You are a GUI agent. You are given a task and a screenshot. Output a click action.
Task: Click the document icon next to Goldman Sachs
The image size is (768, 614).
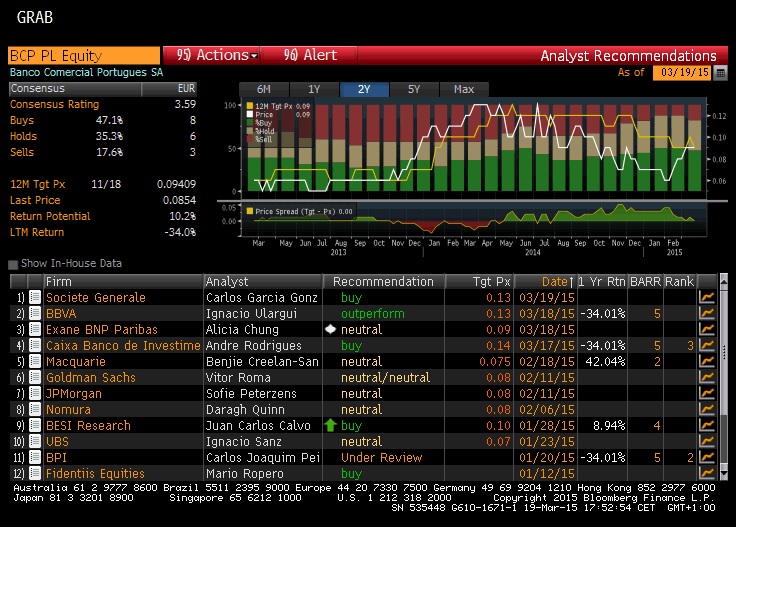(35, 378)
